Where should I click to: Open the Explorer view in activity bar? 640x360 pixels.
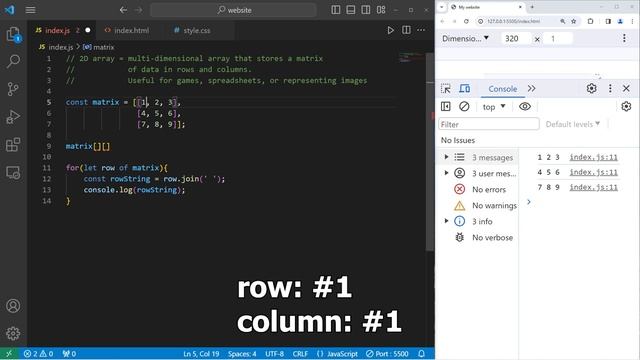(x=13, y=34)
